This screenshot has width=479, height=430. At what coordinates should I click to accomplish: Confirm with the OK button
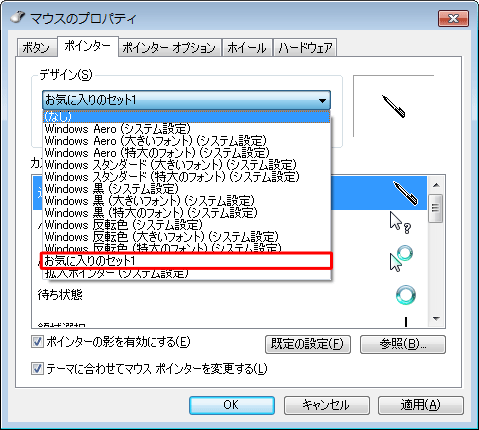(232, 405)
